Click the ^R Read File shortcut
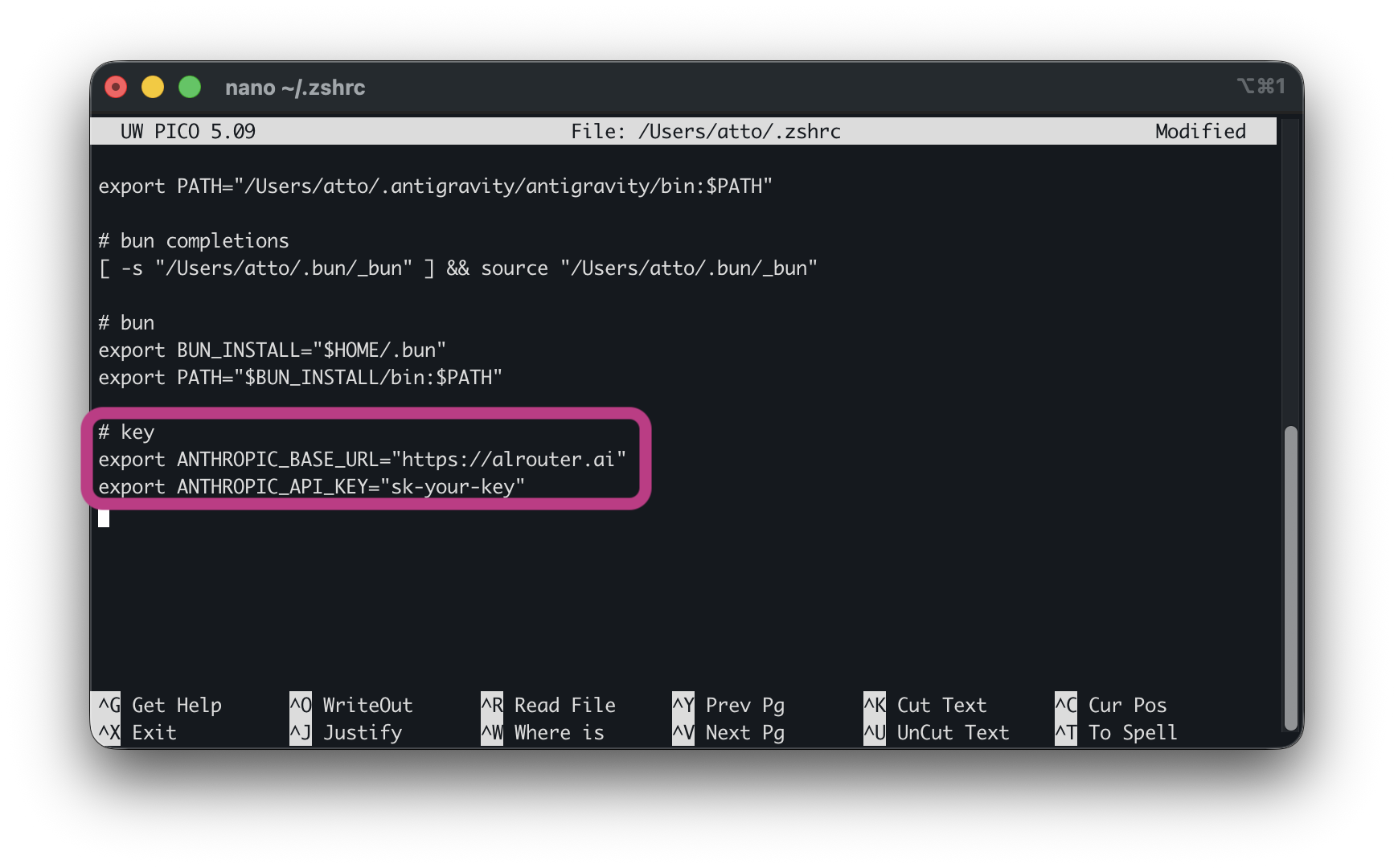Image resolution: width=1394 pixels, height=868 pixels. 548,705
